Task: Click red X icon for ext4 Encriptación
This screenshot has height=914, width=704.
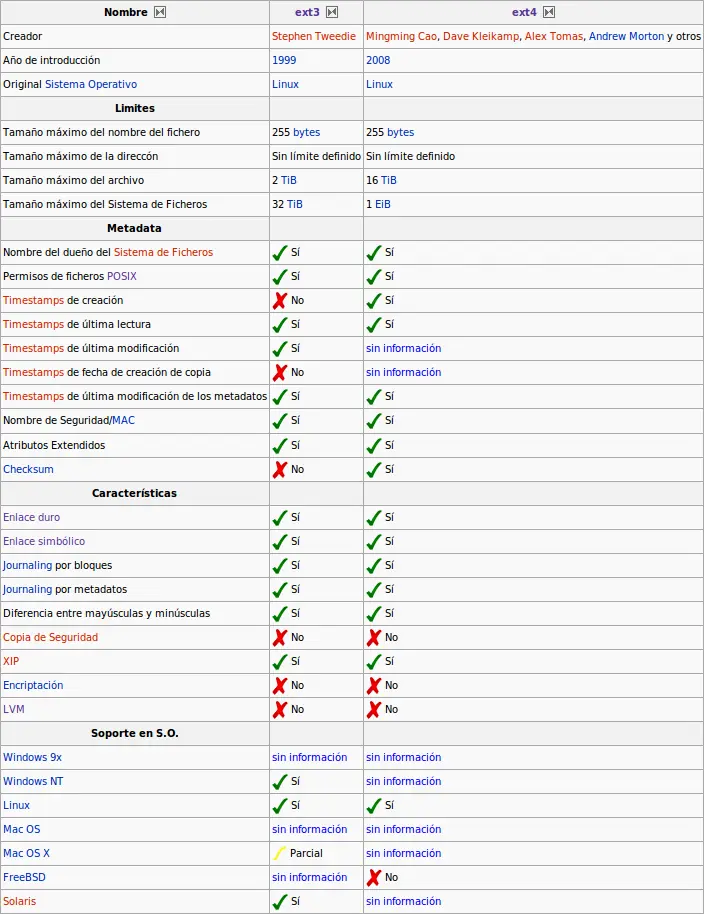Action: click(x=374, y=685)
